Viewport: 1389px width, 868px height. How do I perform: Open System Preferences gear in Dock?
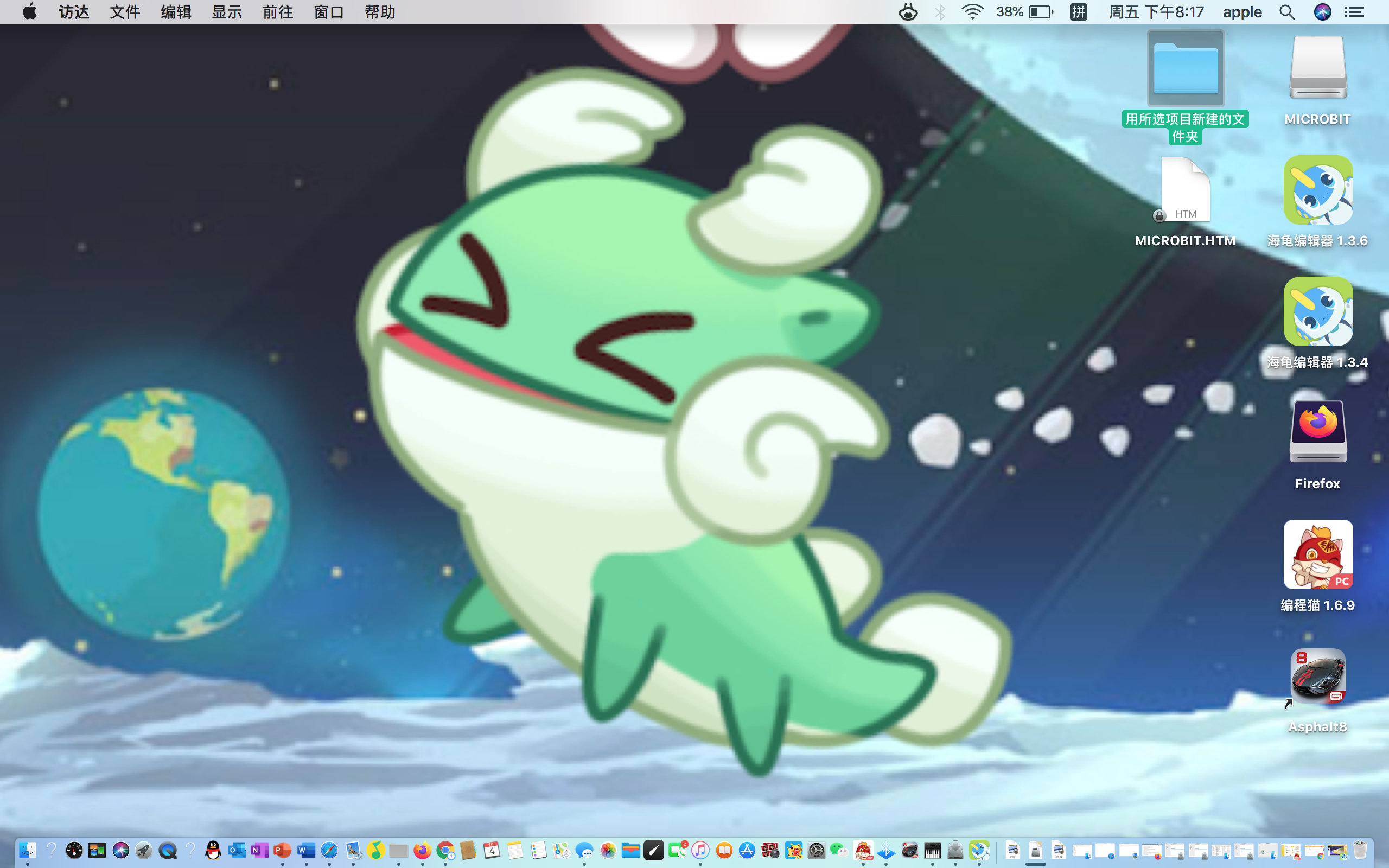click(816, 850)
